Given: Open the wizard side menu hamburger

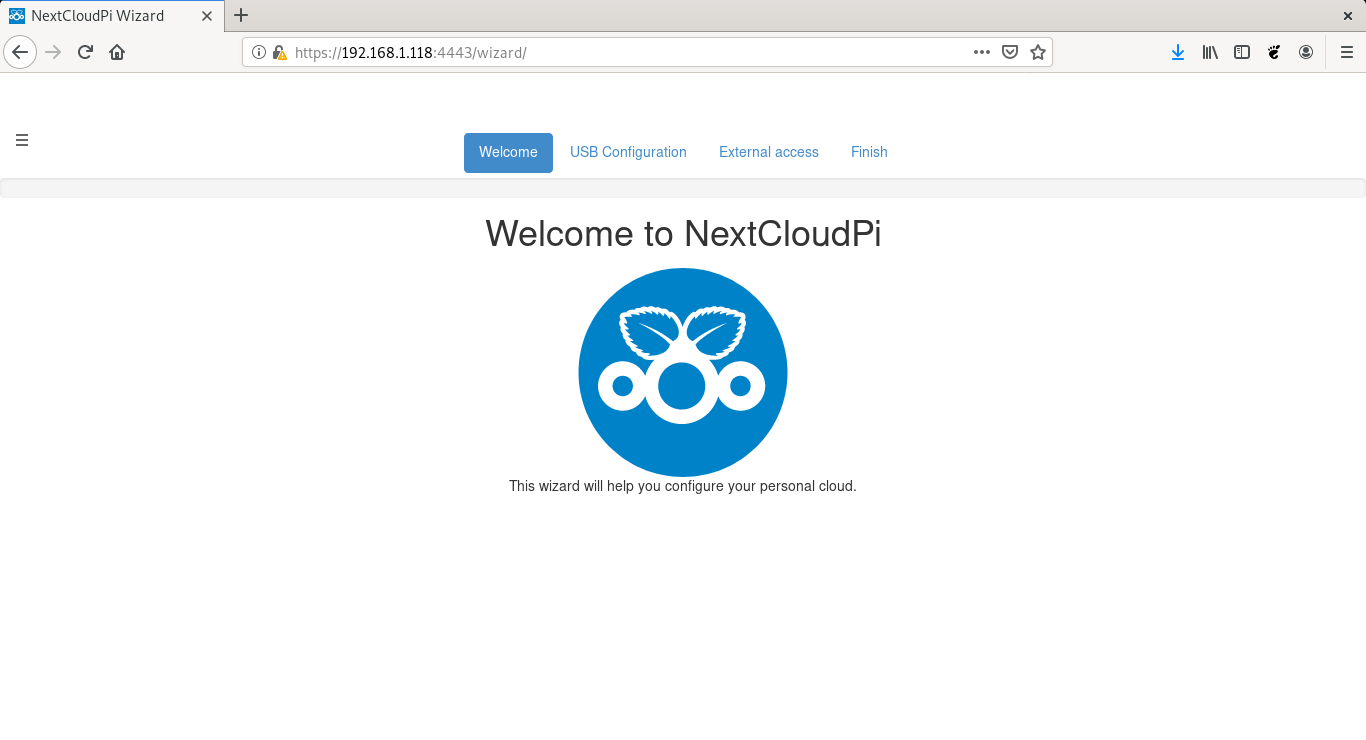Looking at the screenshot, I should tap(22, 140).
